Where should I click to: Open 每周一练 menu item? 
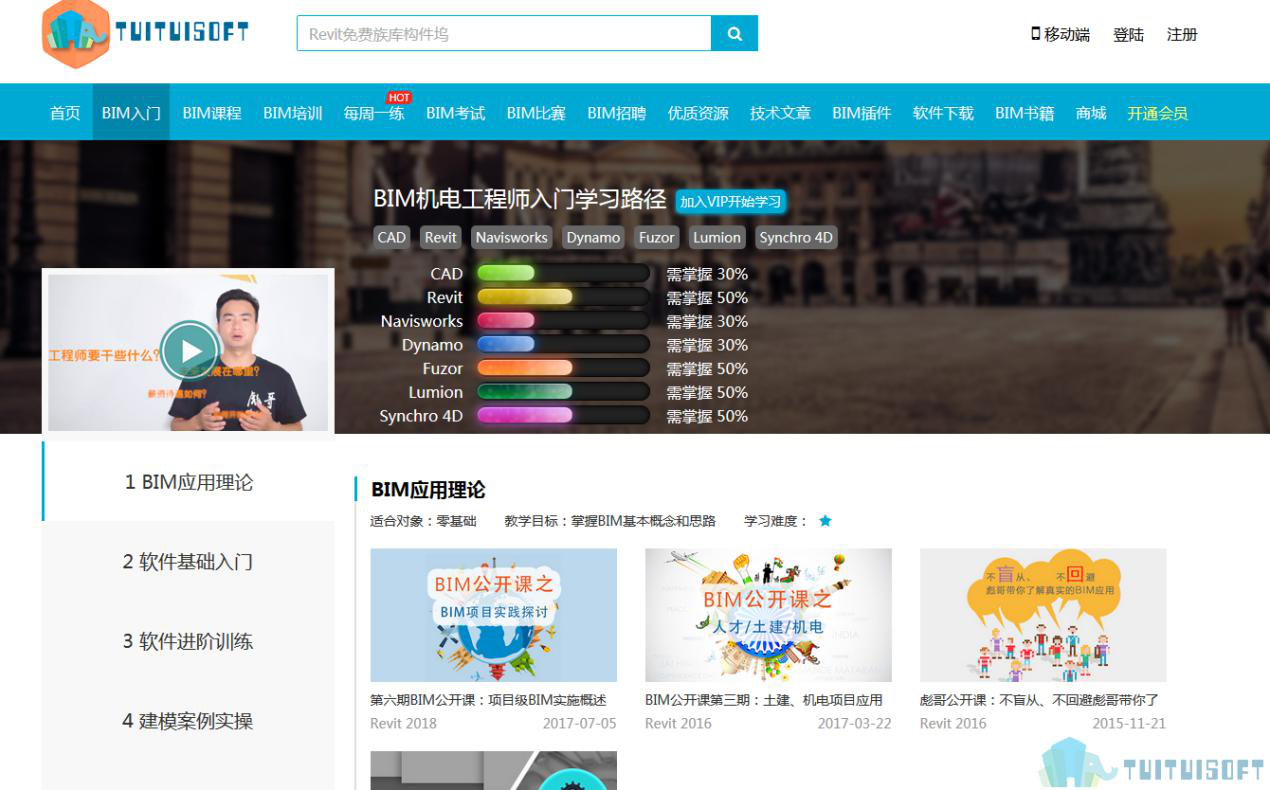click(x=374, y=113)
